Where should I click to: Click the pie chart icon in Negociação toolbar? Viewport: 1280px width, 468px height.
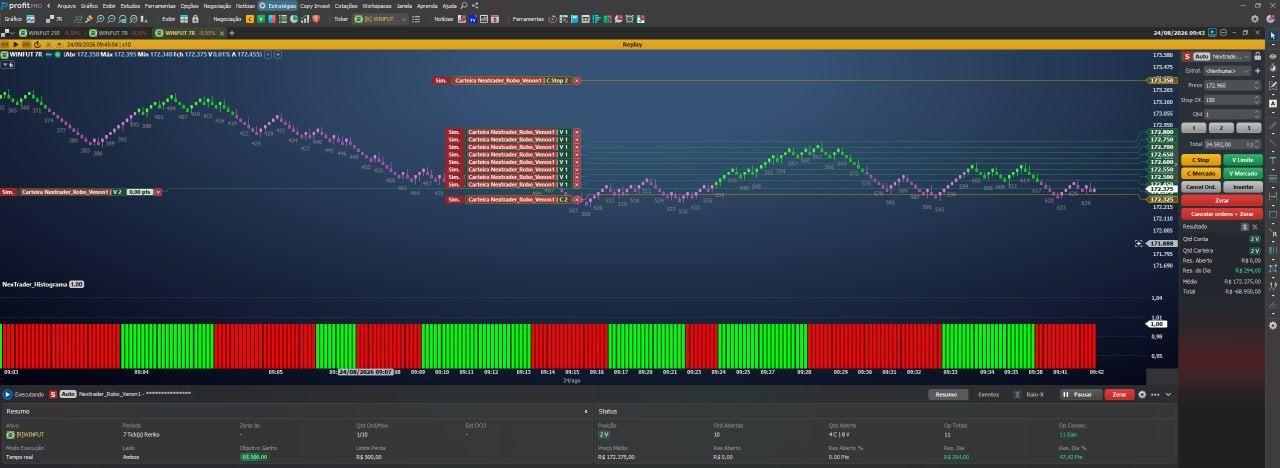click(294, 19)
